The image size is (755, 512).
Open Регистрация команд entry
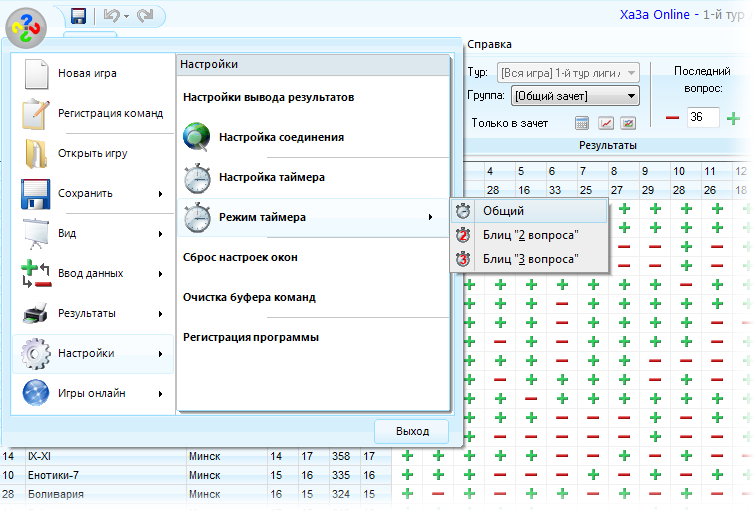click(93, 113)
